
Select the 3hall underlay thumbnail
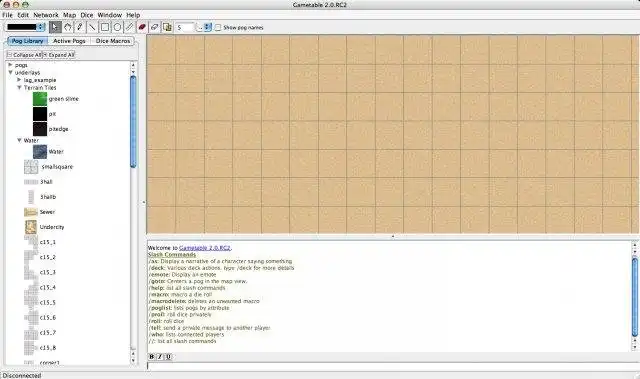click(x=31, y=182)
